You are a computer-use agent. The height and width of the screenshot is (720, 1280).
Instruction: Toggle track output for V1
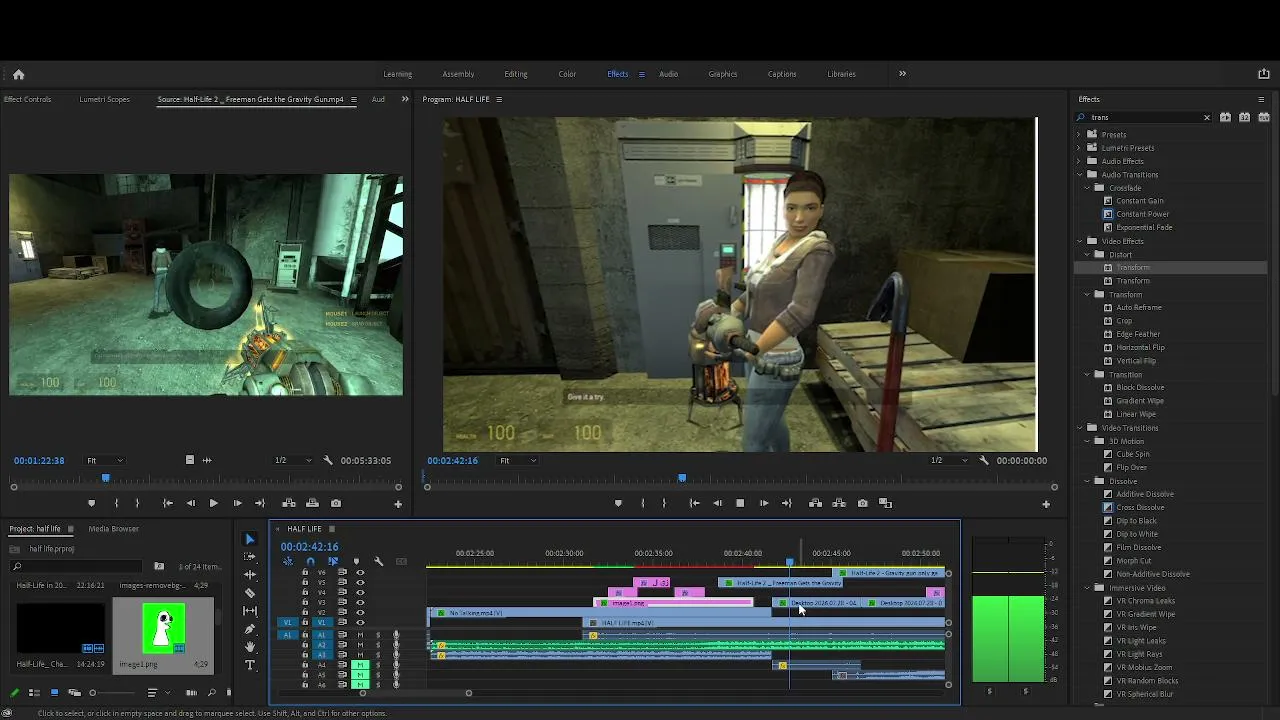360,623
